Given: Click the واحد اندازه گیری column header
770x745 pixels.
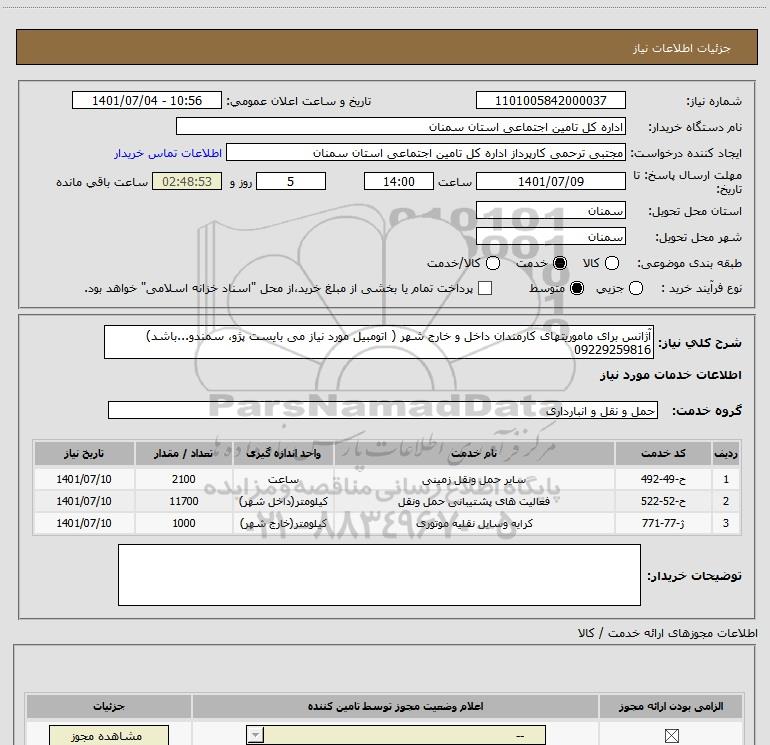Looking at the screenshot, I should click(x=283, y=453).
